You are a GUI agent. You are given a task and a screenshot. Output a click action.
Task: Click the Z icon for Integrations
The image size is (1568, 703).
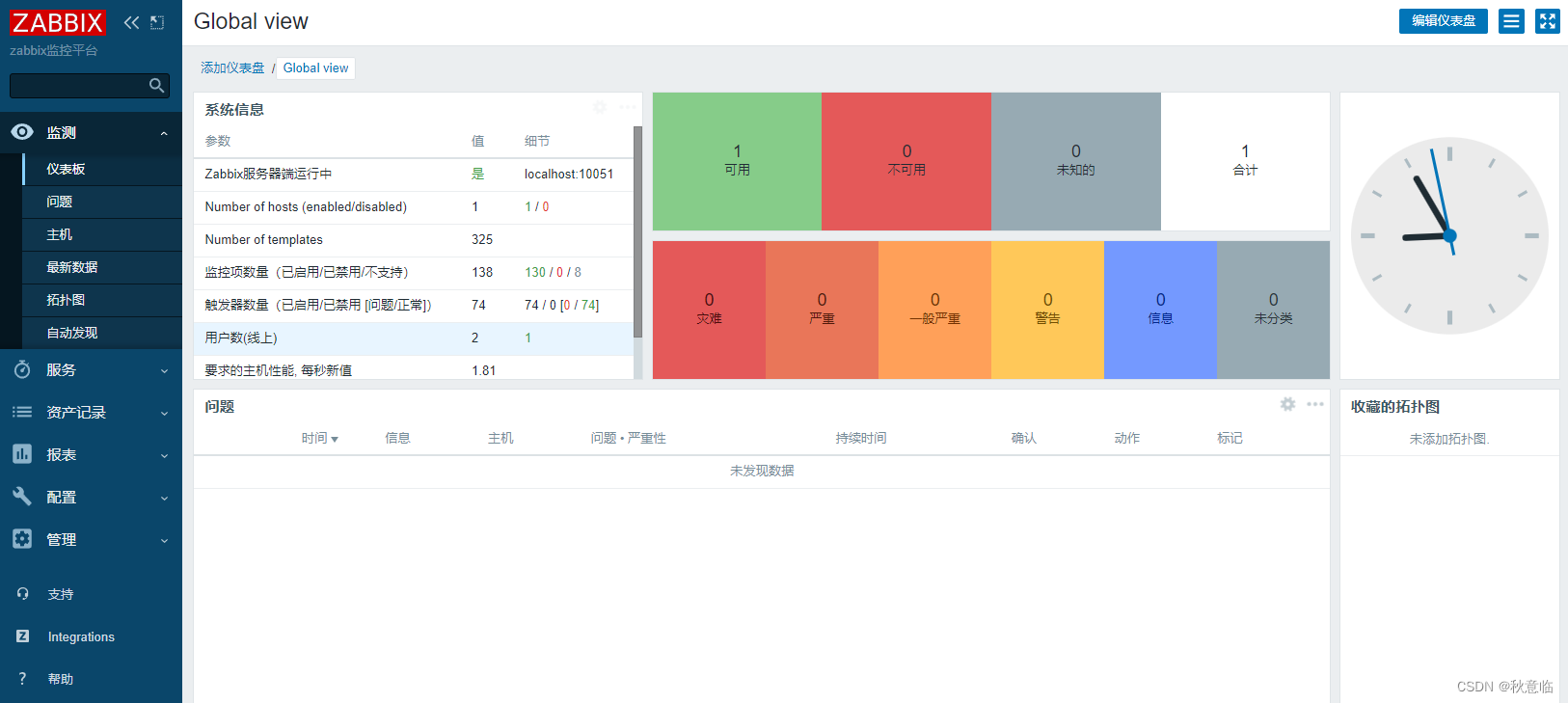click(x=22, y=636)
